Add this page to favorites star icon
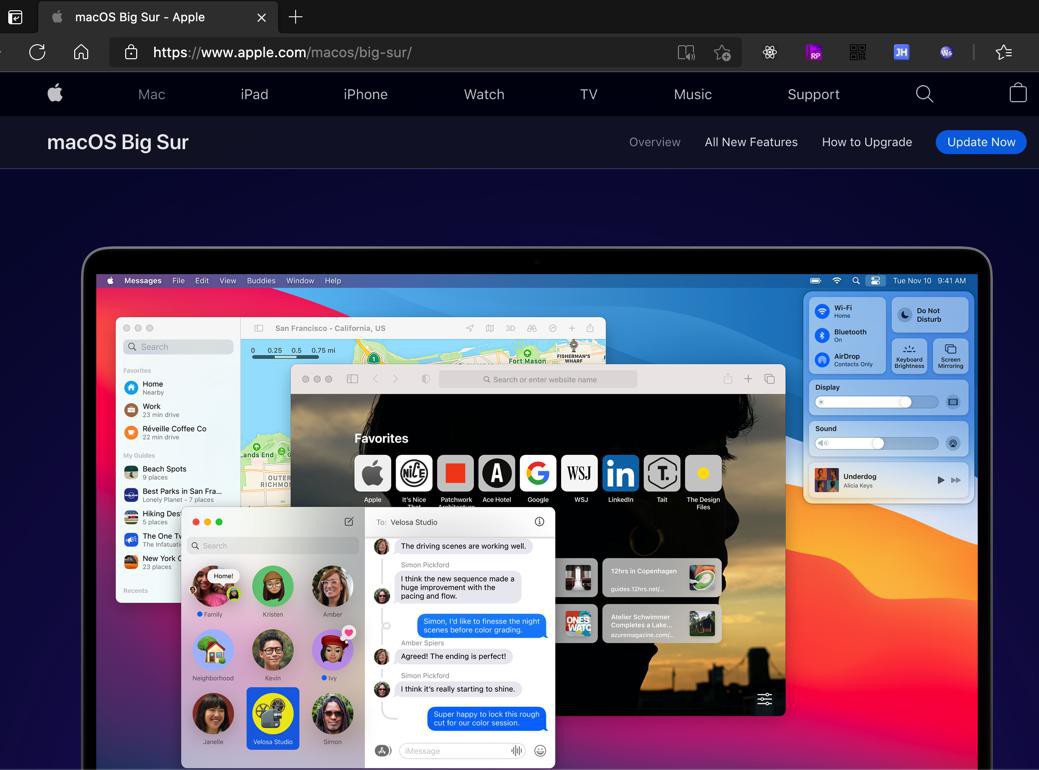 point(722,52)
